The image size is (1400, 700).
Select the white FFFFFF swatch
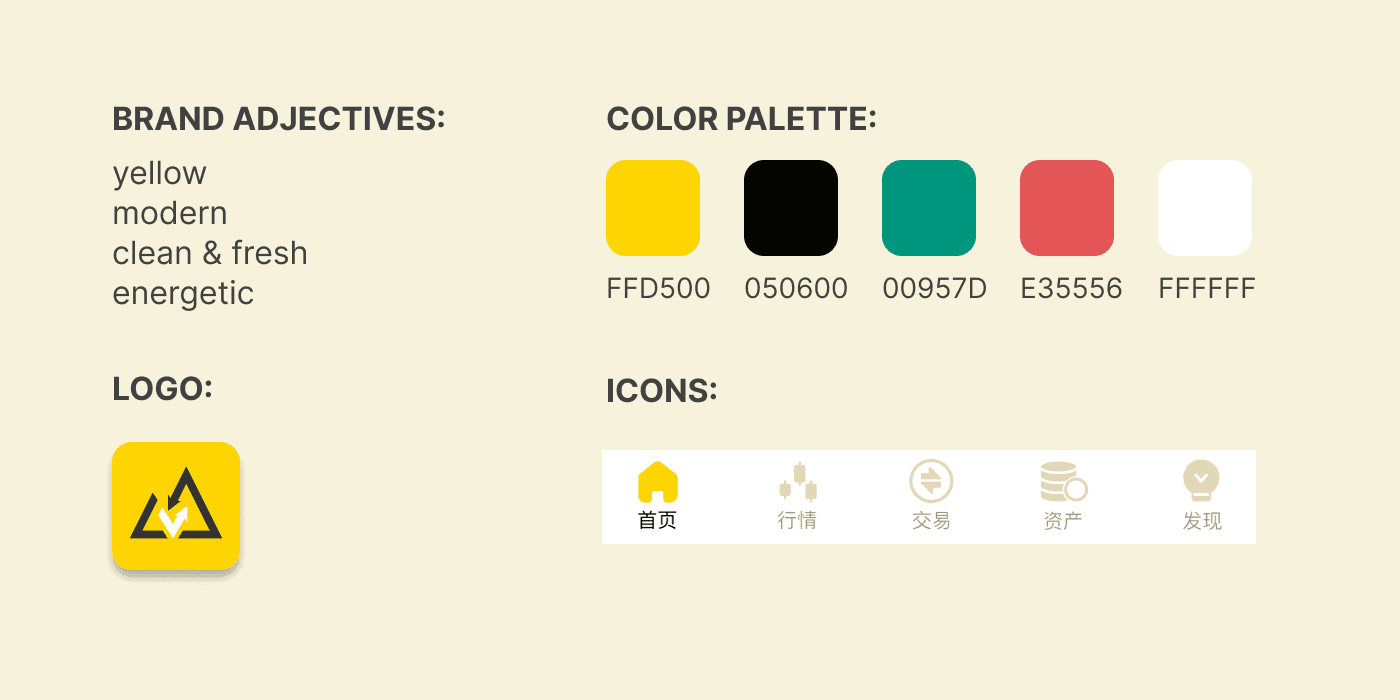coord(1205,208)
